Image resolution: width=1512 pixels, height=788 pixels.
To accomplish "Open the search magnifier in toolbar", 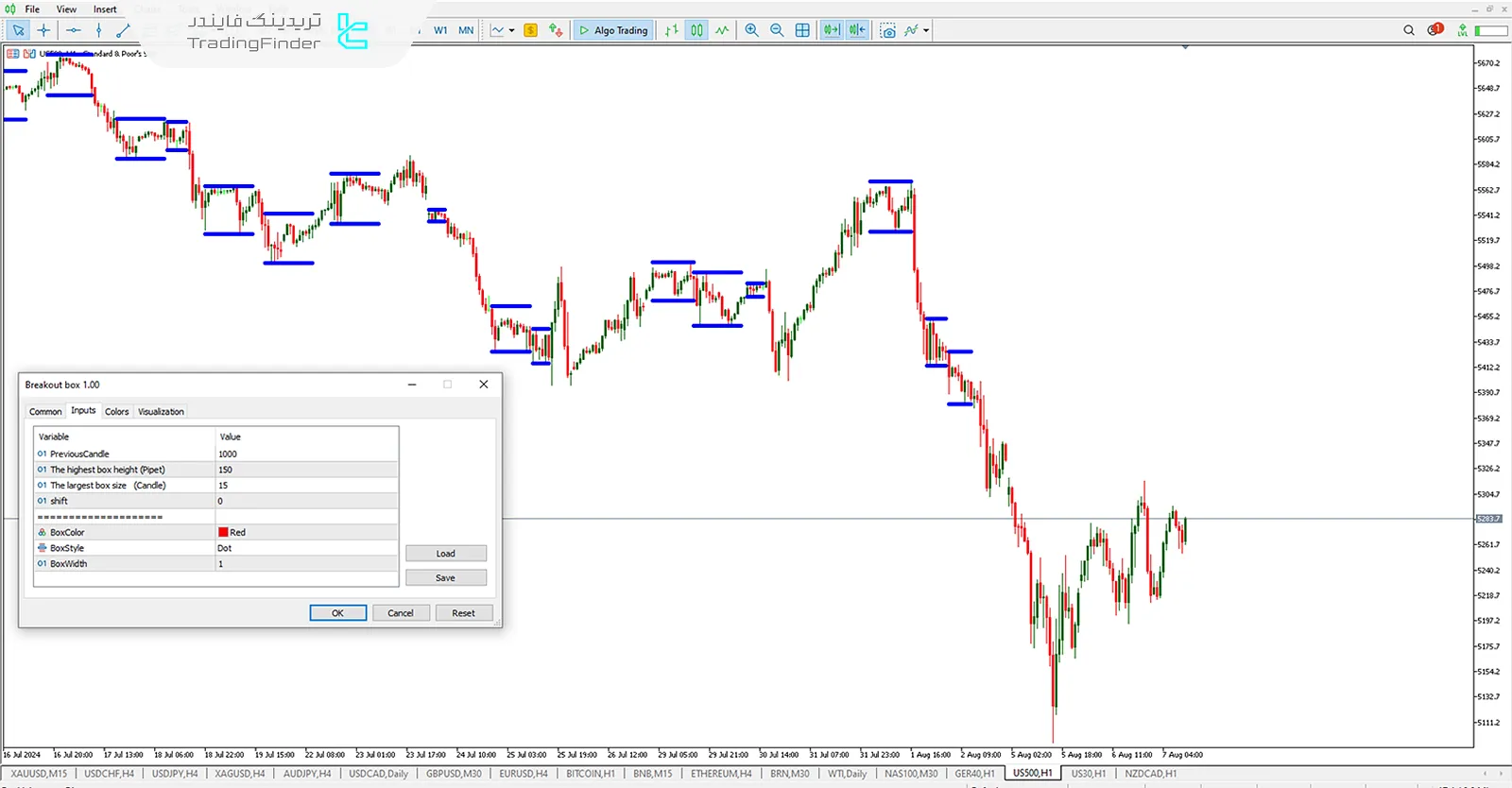I will pyautogui.click(x=1409, y=30).
